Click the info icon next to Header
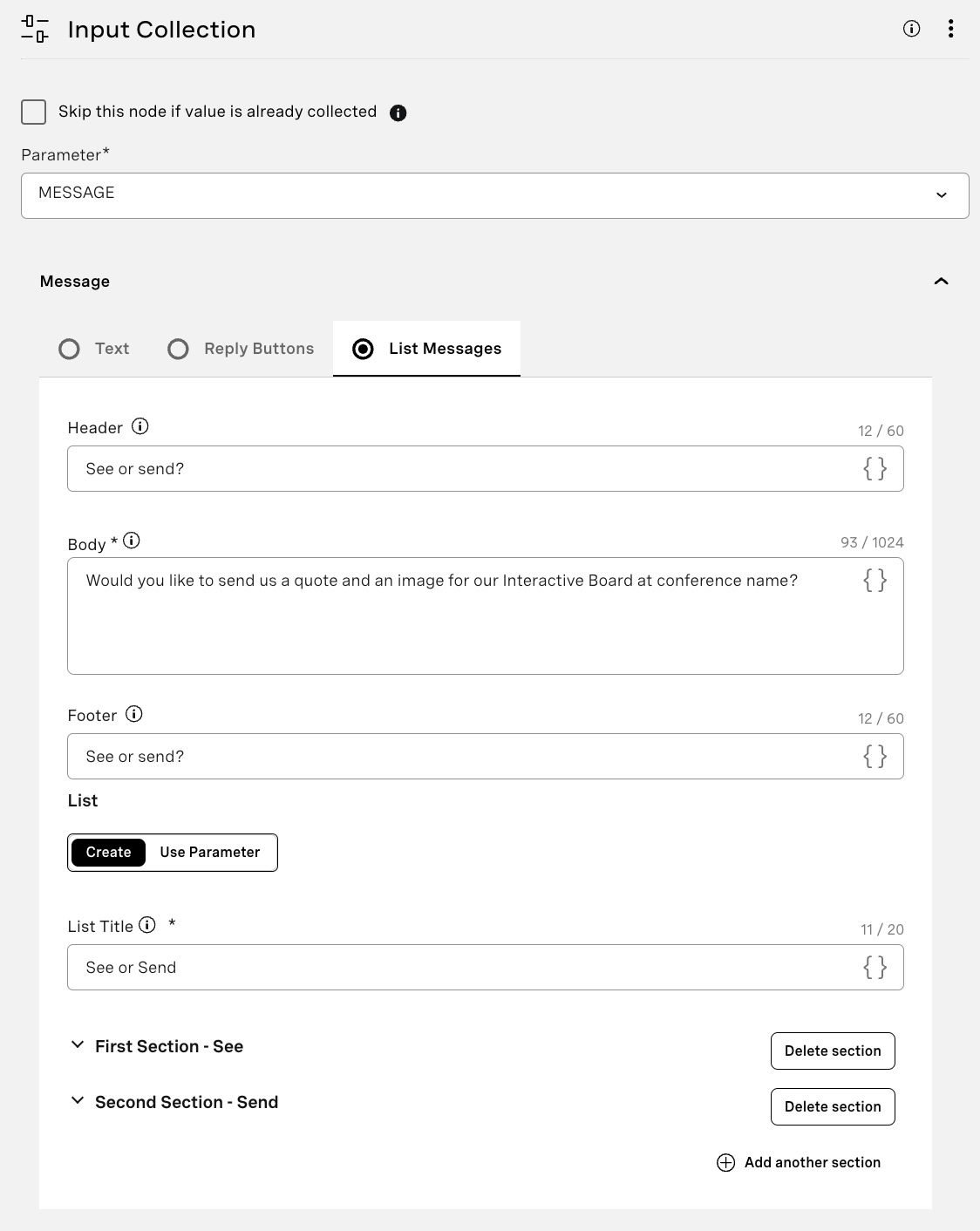Screen dimensions: 980x1231 click(140, 426)
